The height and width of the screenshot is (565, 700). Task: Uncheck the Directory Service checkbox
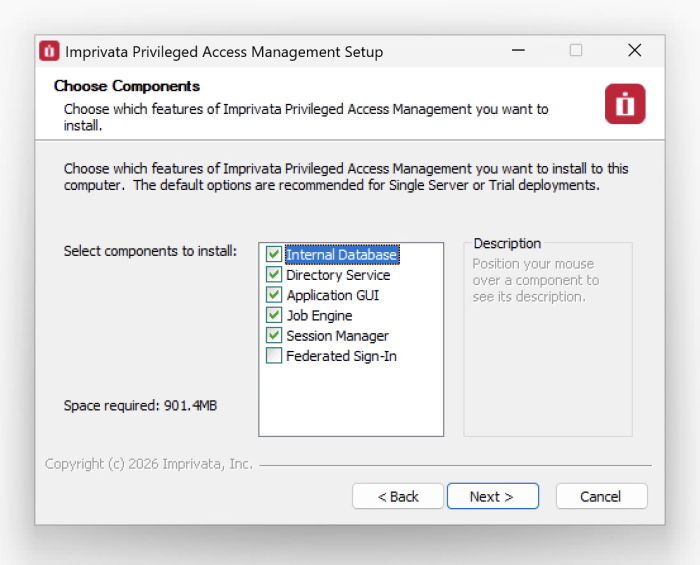(274, 275)
